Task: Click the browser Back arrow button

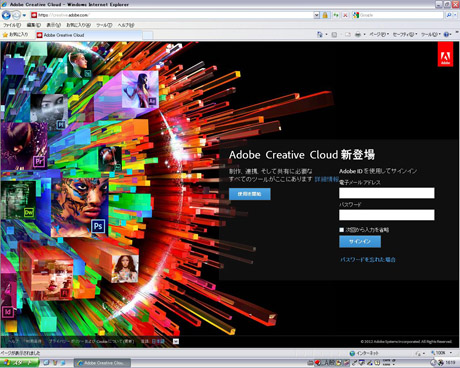Action: pos(6,15)
